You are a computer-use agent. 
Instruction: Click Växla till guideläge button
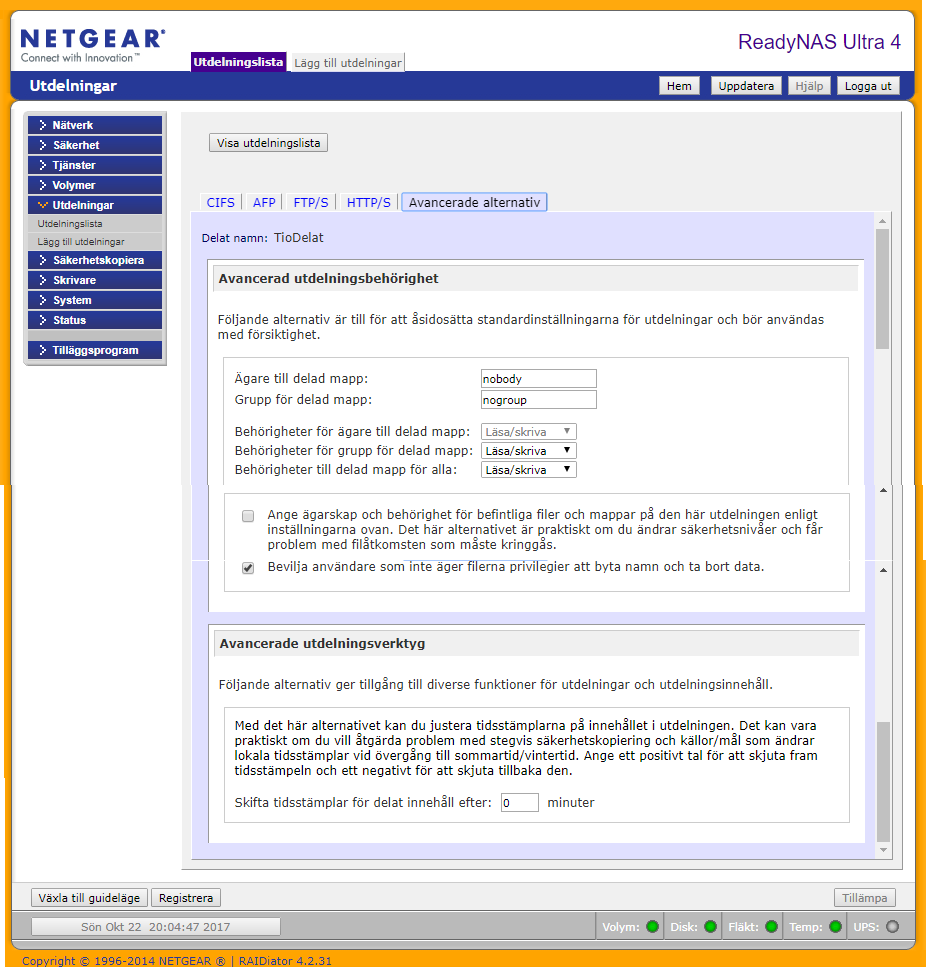(x=89, y=898)
